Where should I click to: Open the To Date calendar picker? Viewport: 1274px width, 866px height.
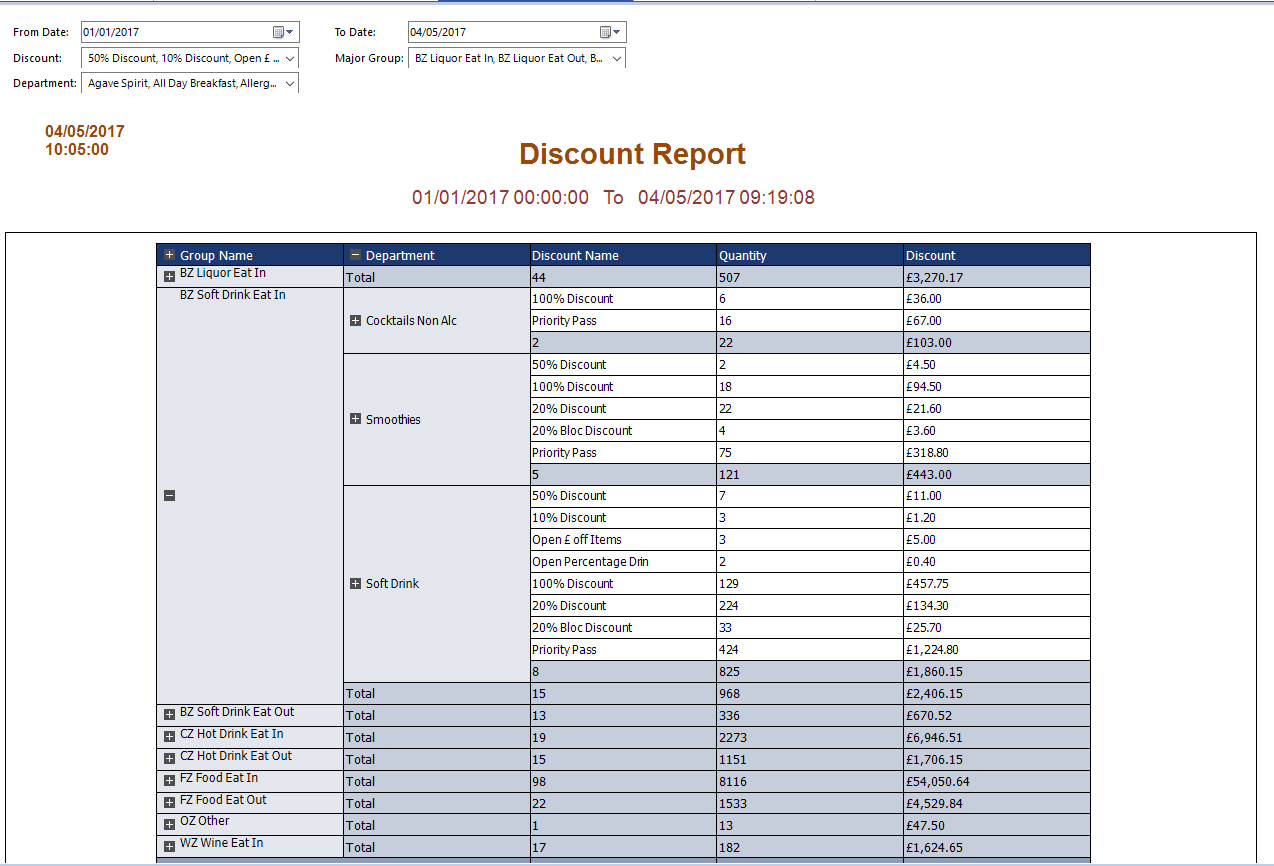tap(609, 33)
